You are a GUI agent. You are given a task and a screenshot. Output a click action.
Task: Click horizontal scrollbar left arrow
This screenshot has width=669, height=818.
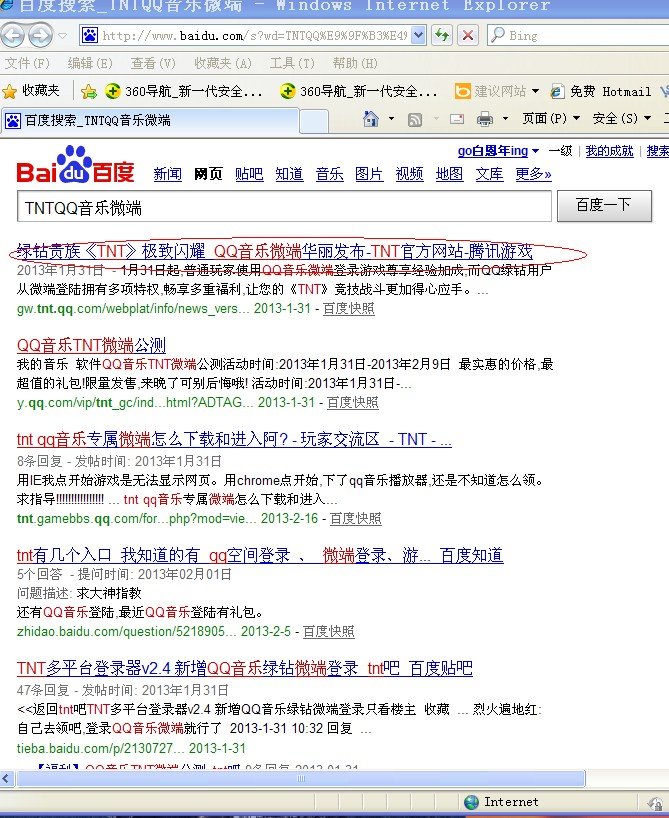point(6,779)
